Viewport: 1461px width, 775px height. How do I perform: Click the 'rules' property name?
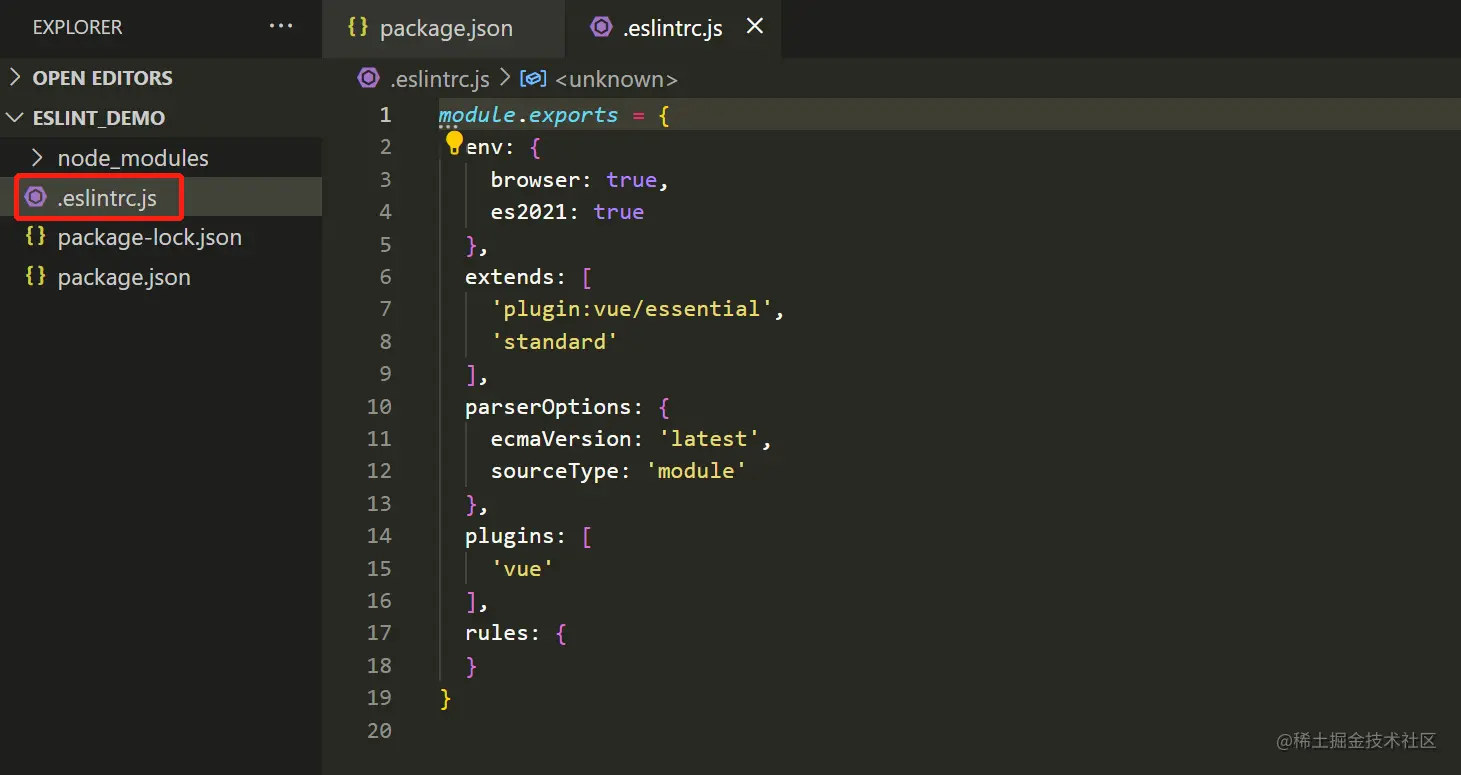(497, 633)
